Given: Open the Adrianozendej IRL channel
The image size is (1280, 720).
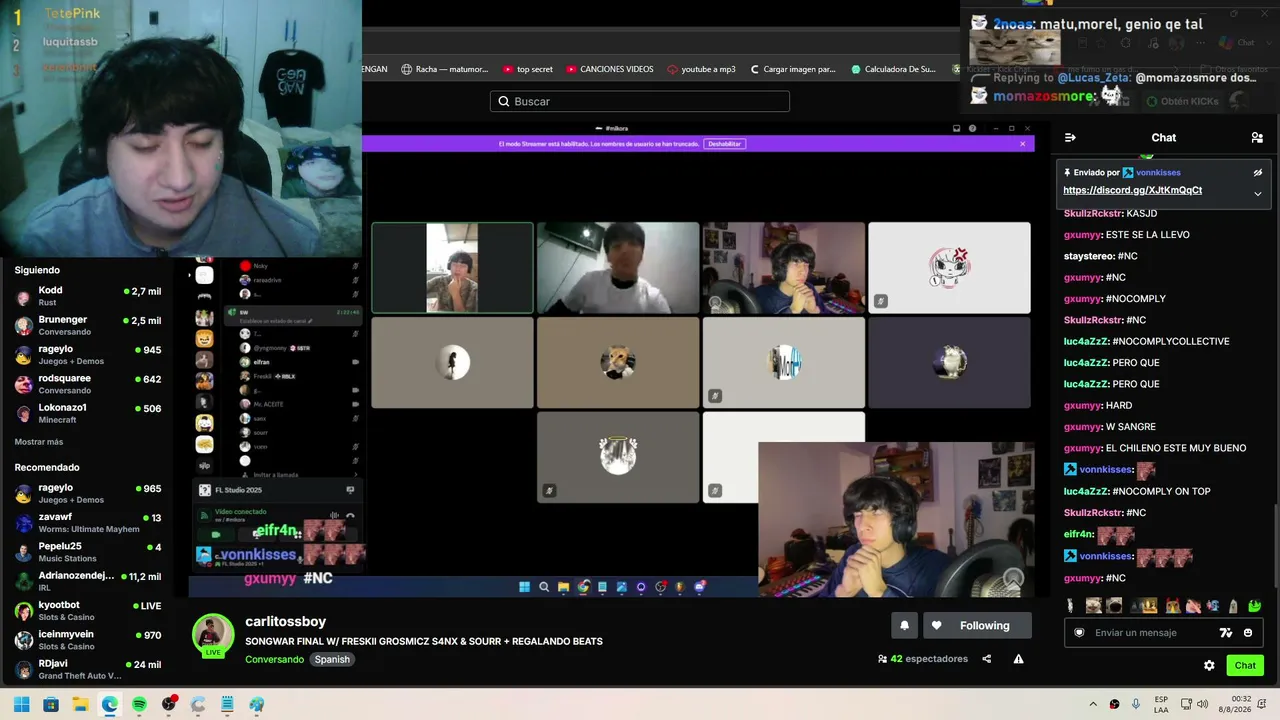Looking at the screenshot, I should point(88,581).
